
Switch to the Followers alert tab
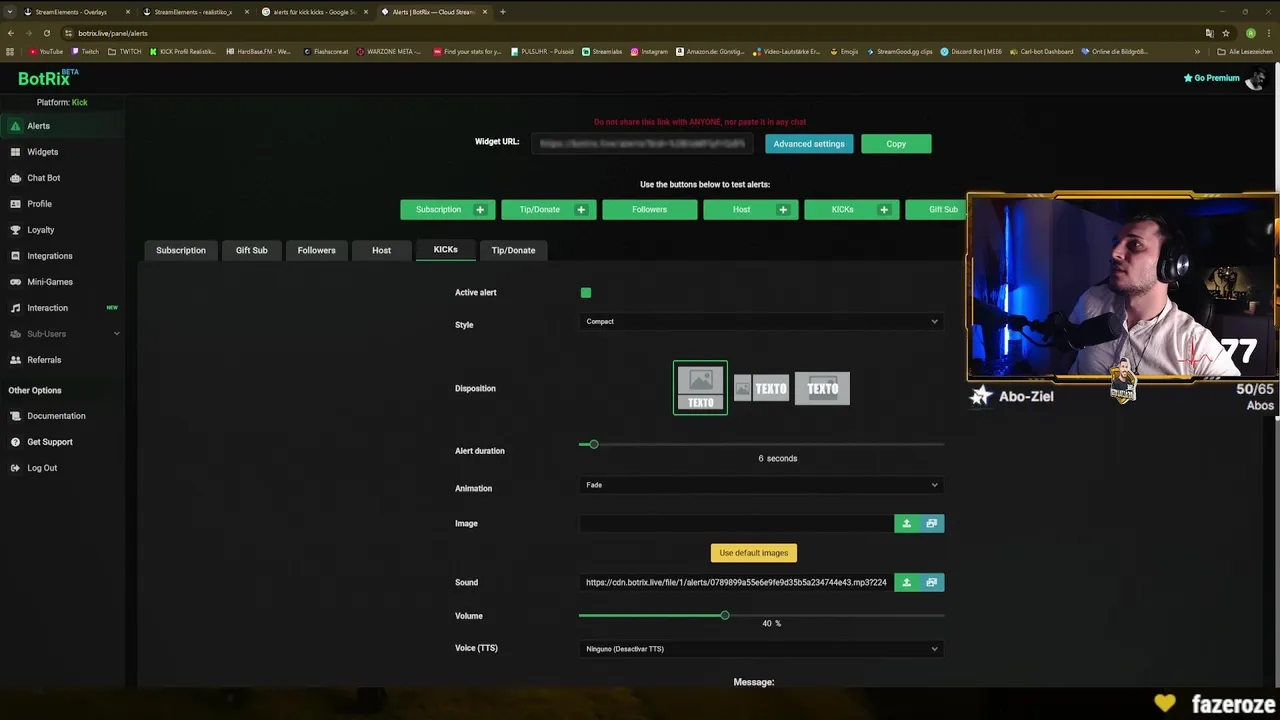coord(316,250)
